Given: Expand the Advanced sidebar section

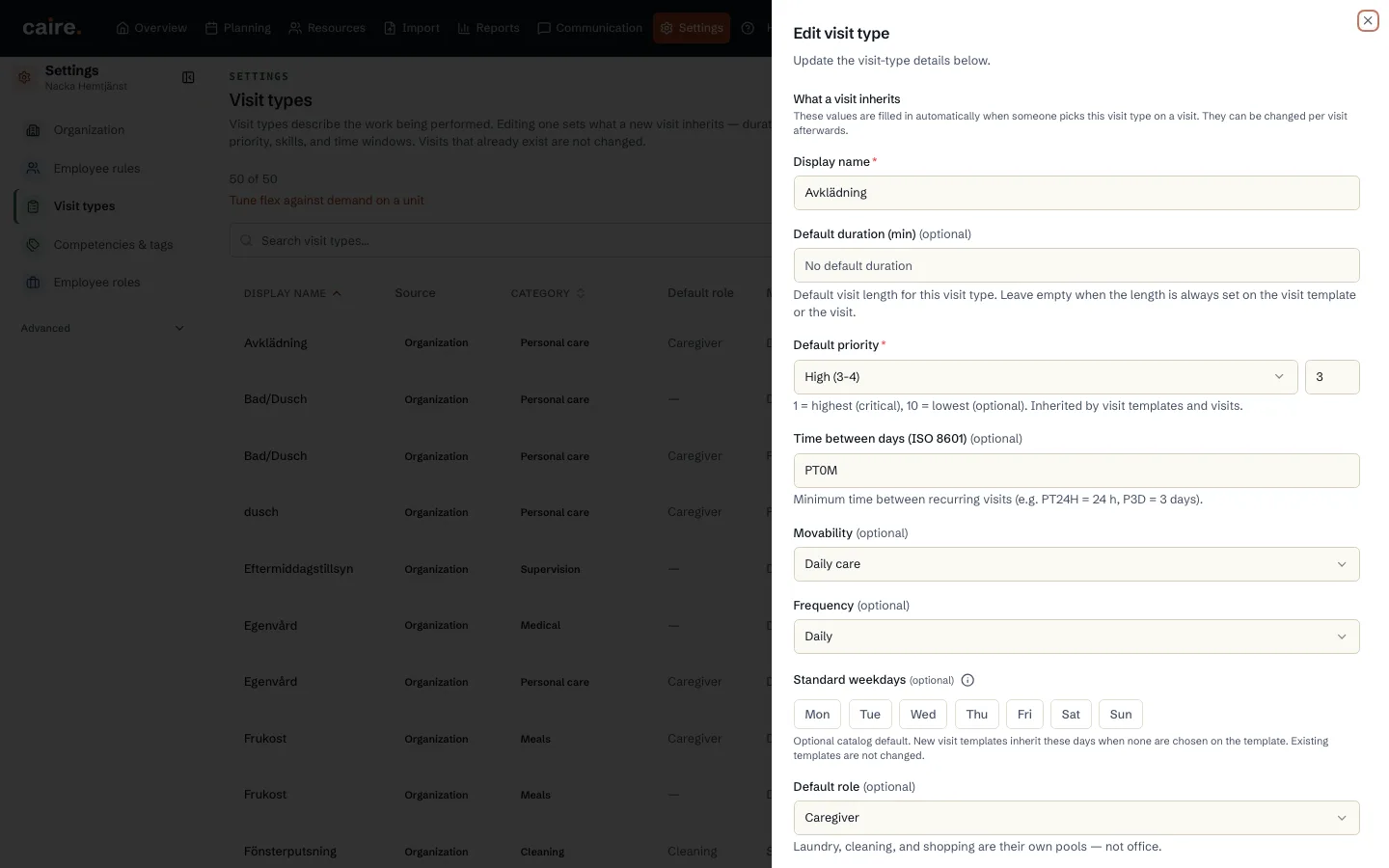Looking at the screenshot, I should point(102,328).
